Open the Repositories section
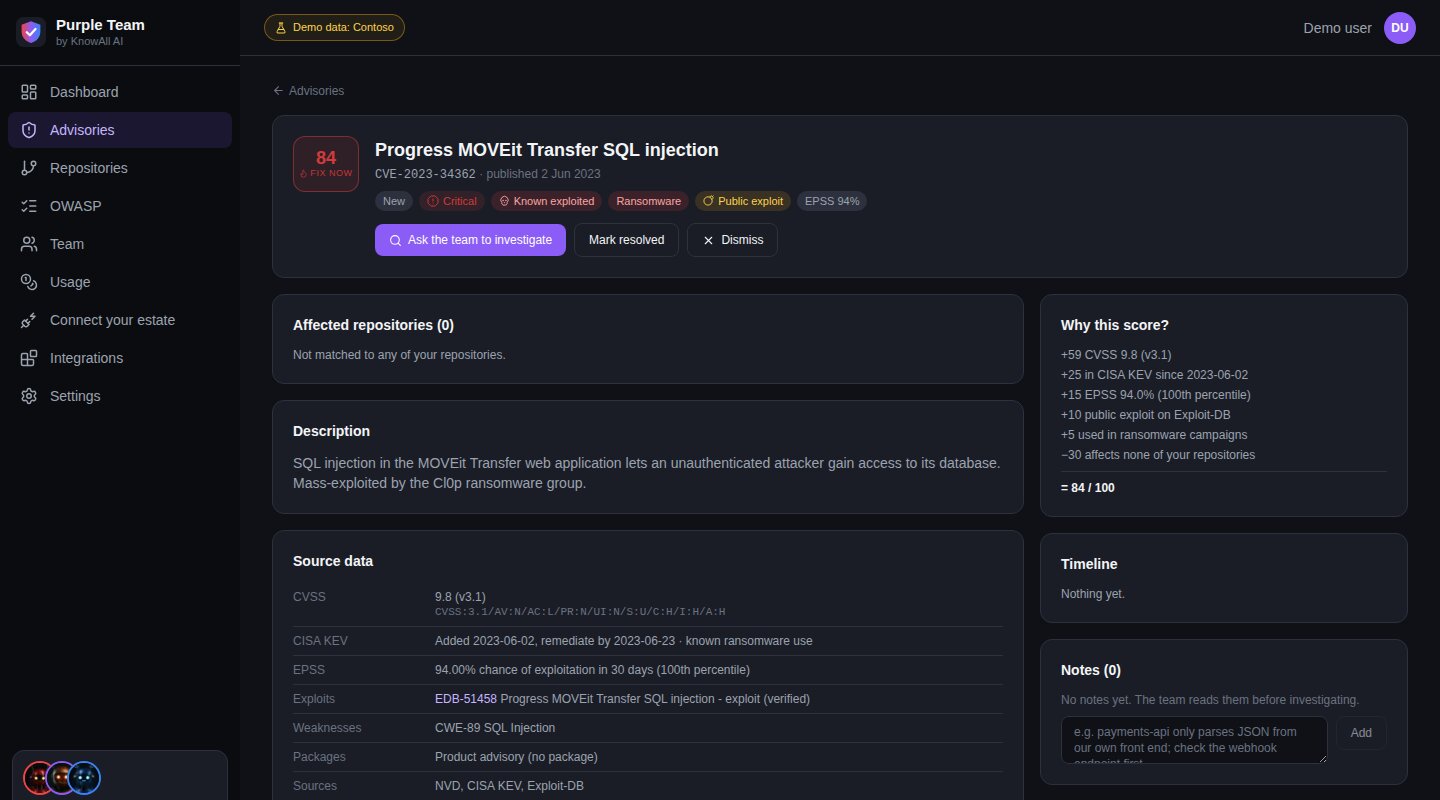This screenshot has height=800, width=1440. [120, 168]
